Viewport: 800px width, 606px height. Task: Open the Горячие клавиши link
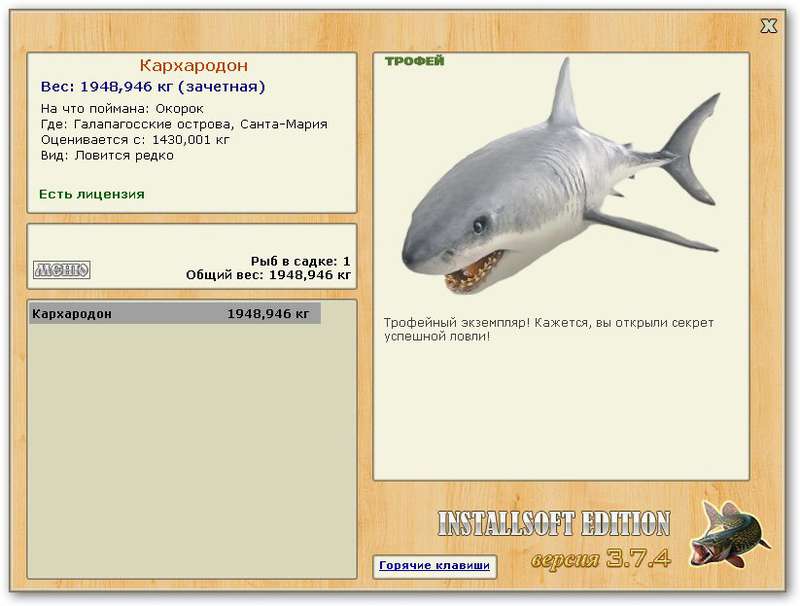(x=434, y=566)
